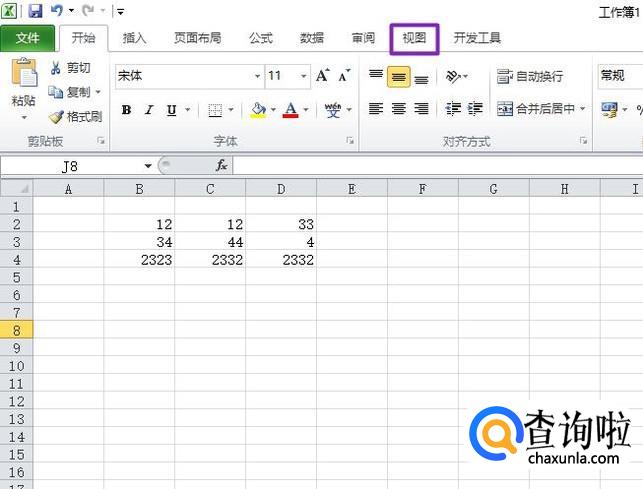Viewport: 643px width, 489px height.
Task: Apply the yellow fill color bucket
Action: (258, 110)
